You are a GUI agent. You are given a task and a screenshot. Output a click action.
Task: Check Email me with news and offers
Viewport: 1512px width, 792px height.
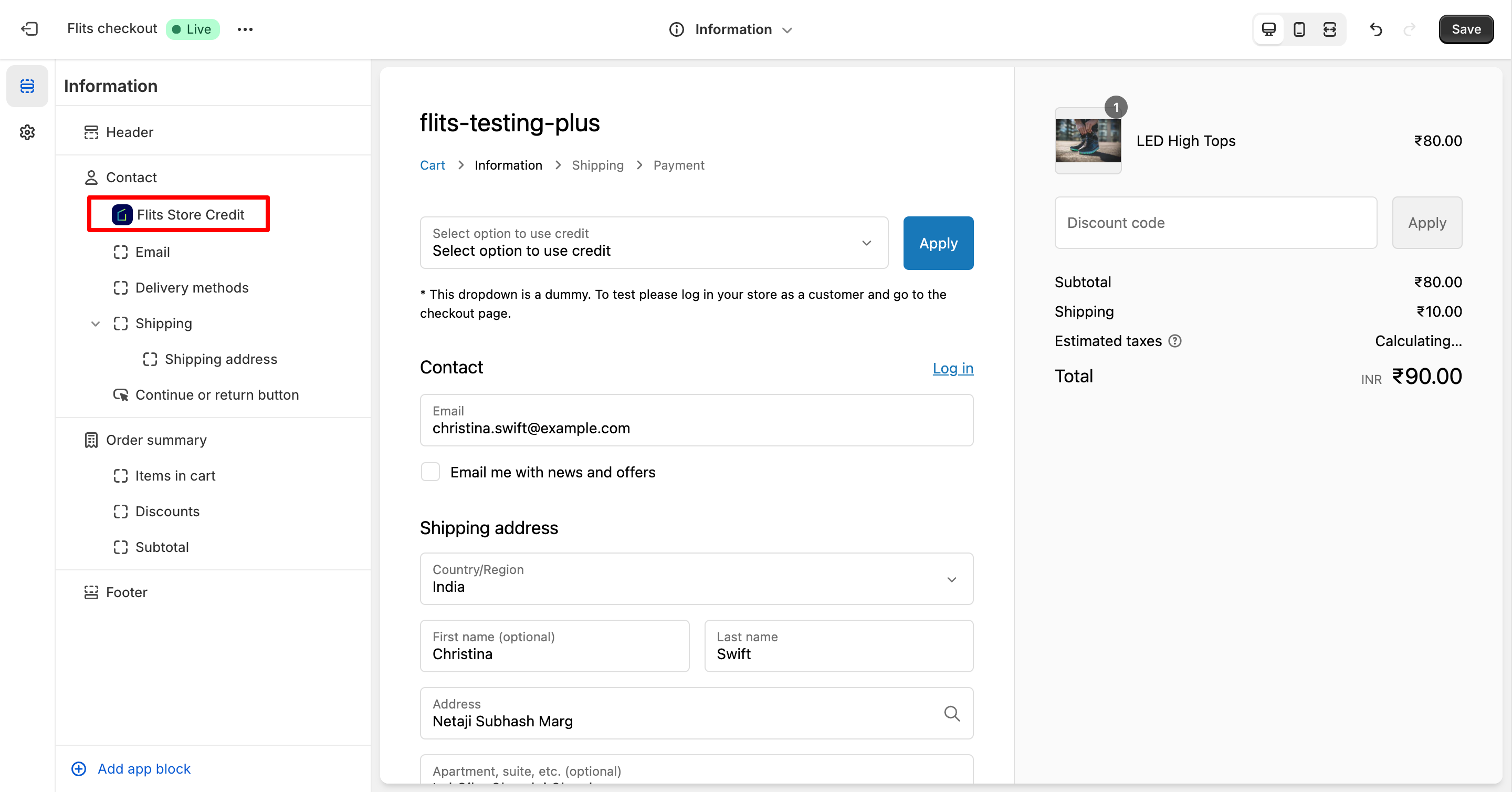coord(430,472)
